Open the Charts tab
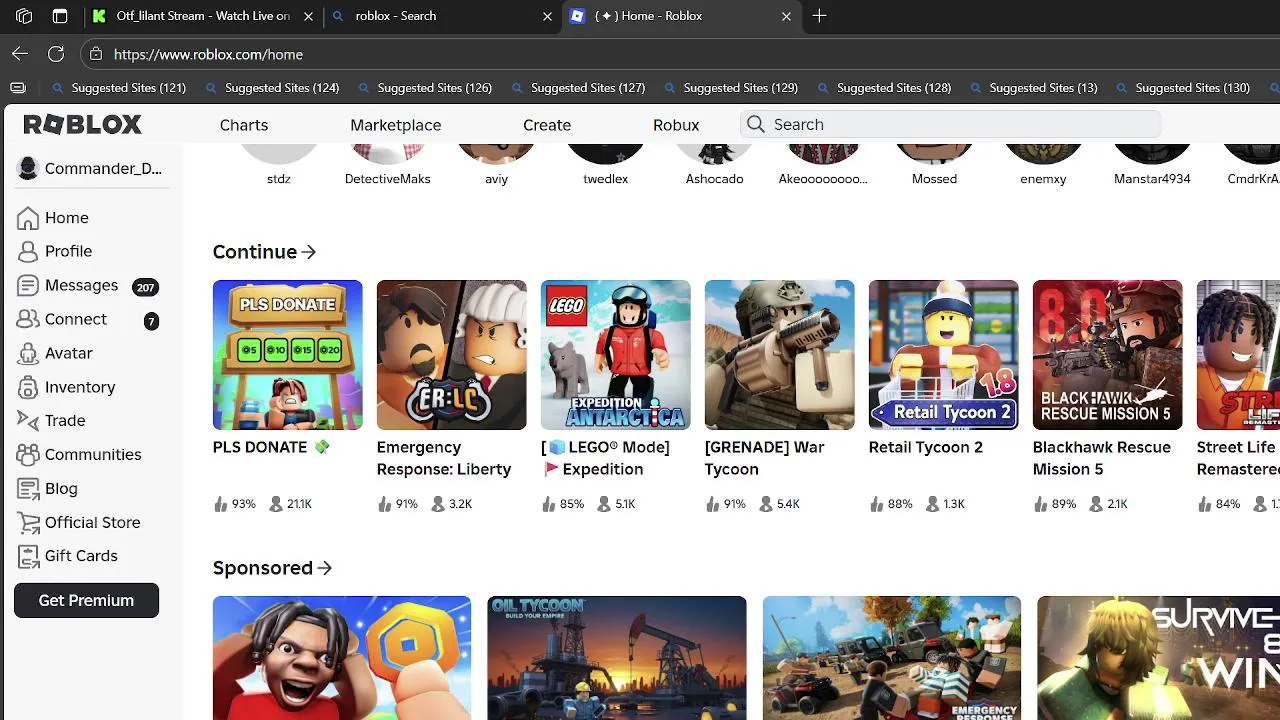The width and height of the screenshot is (1280, 720). [244, 125]
